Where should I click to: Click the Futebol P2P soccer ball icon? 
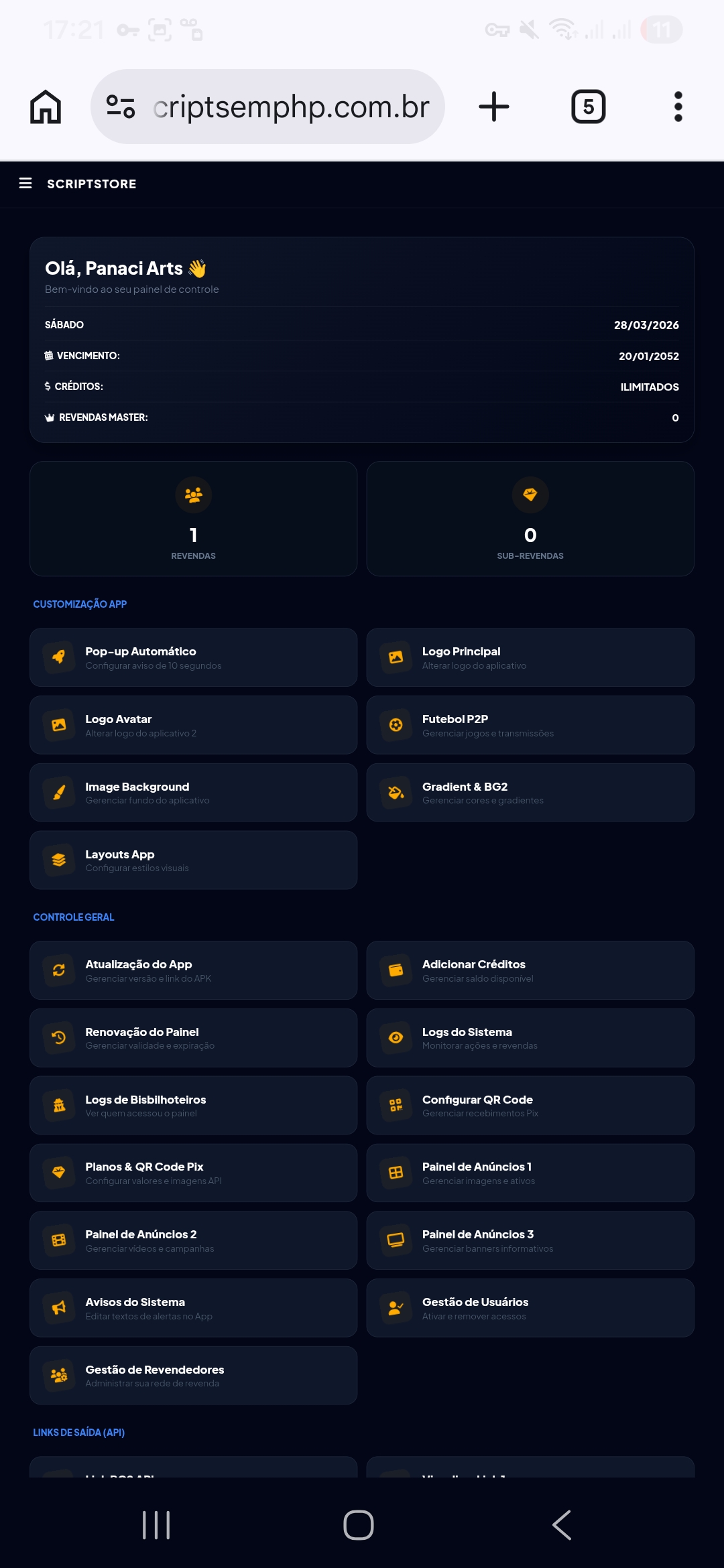click(x=396, y=725)
